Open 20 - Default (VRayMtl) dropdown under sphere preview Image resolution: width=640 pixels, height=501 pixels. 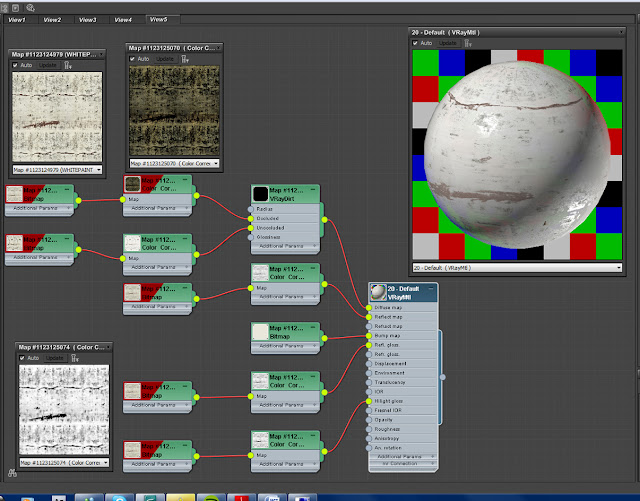[x=517, y=268]
